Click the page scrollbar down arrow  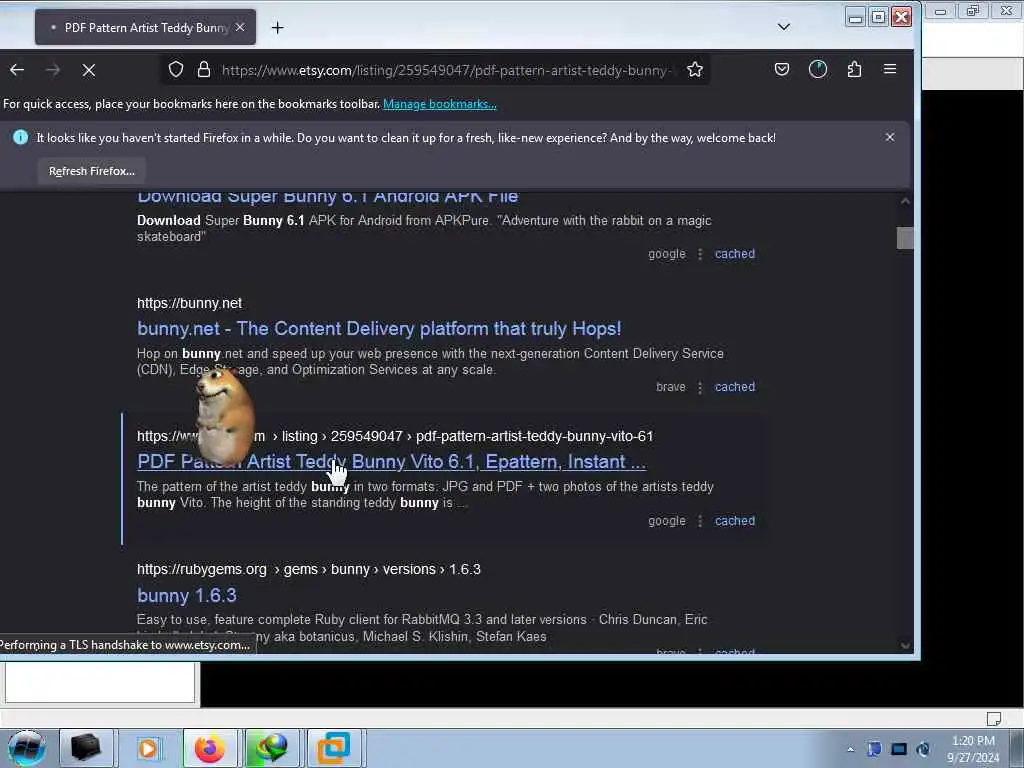pos(904,646)
